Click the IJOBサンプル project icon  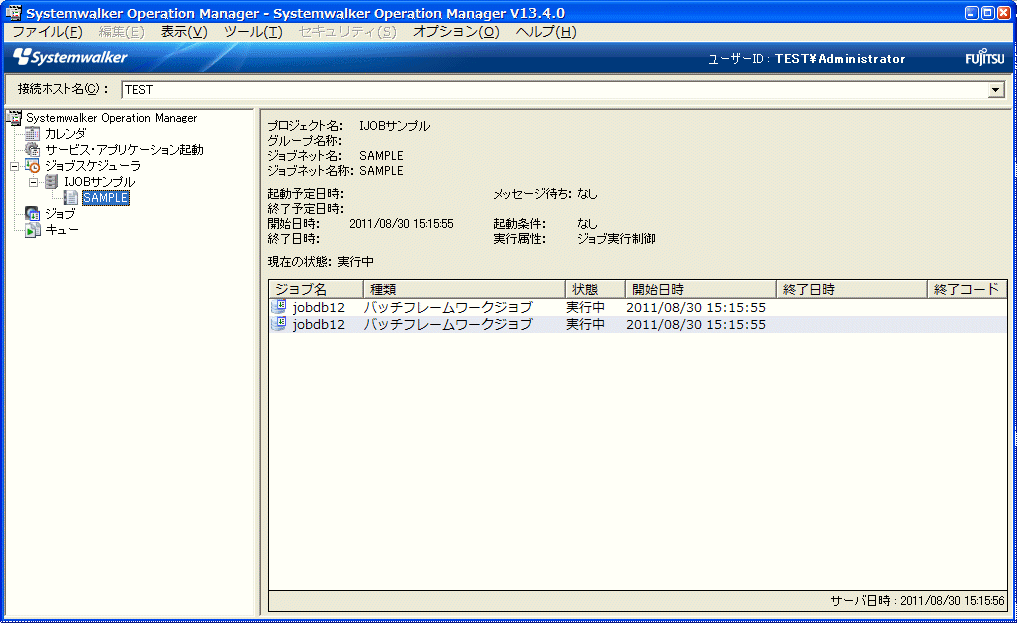tap(51, 182)
